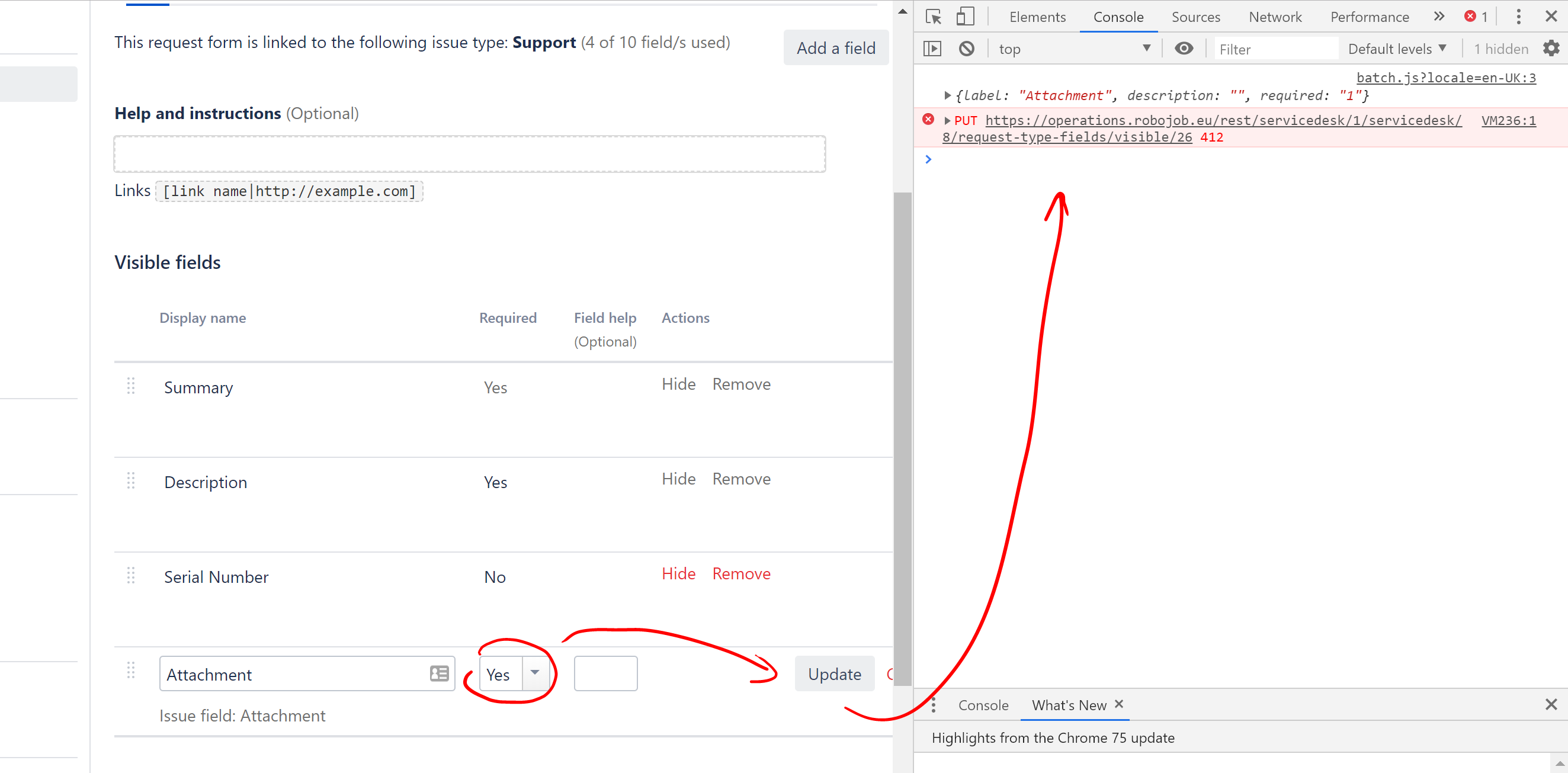Click the drag handle for Summary row

131,386
